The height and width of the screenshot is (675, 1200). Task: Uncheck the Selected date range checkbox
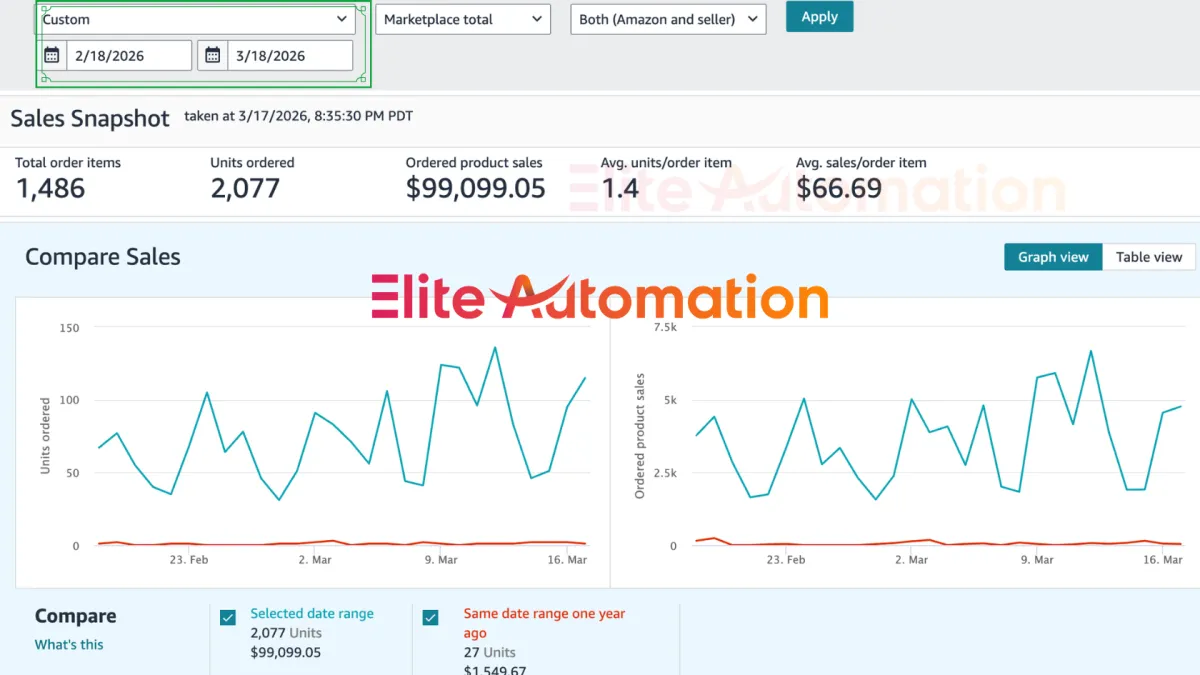click(x=228, y=617)
